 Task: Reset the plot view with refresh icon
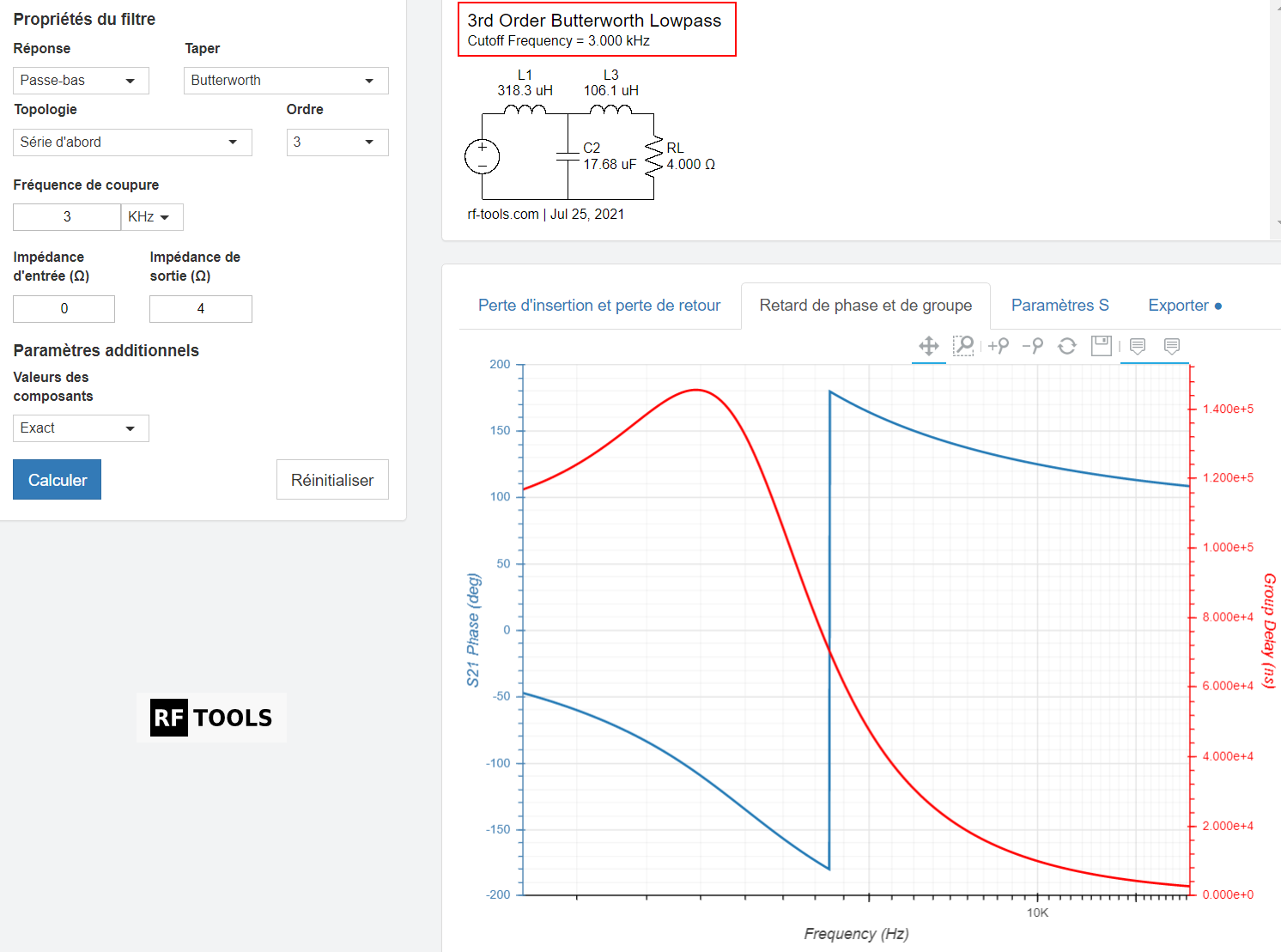click(1067, 346)
